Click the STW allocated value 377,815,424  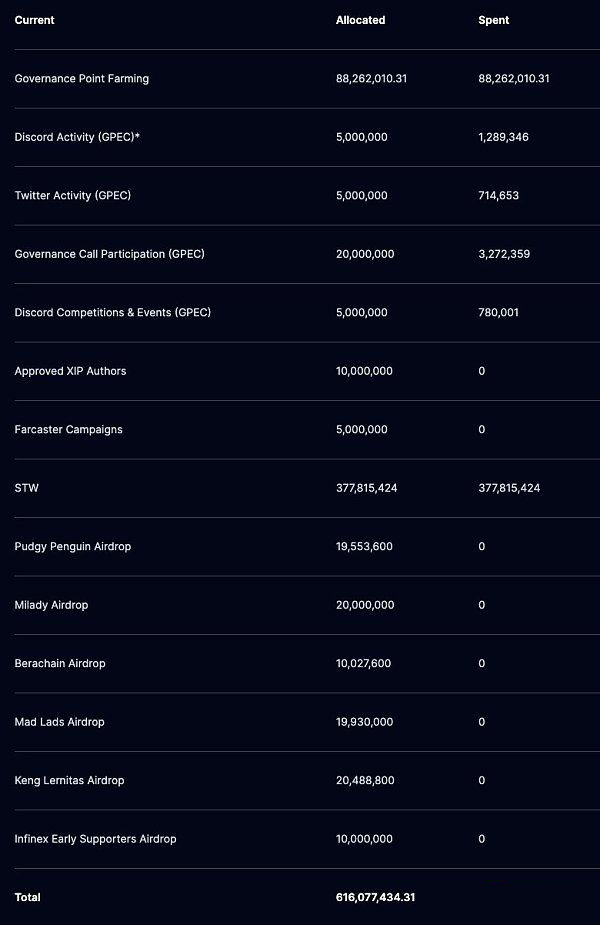click(x=366, y=488)
